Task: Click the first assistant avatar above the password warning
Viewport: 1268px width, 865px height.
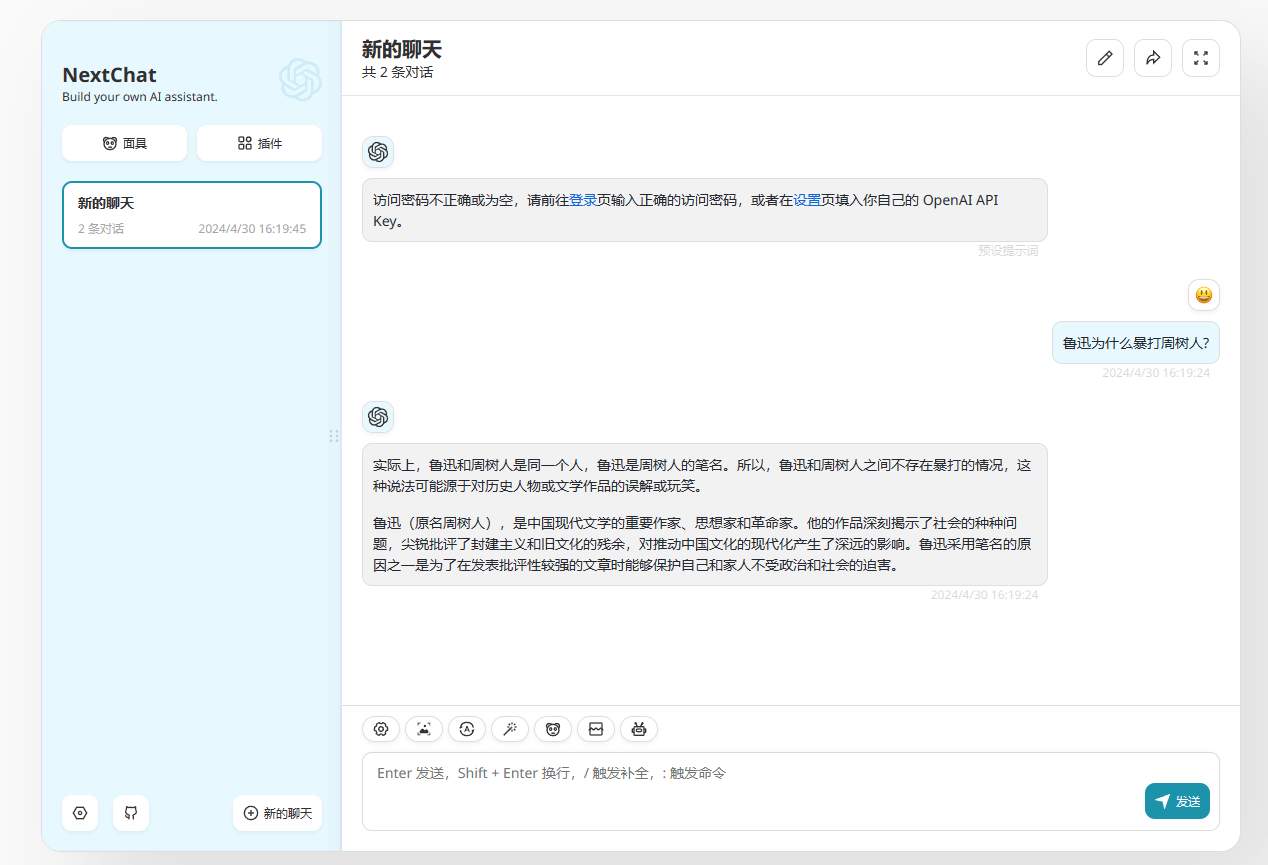Action: coord(378,152)
